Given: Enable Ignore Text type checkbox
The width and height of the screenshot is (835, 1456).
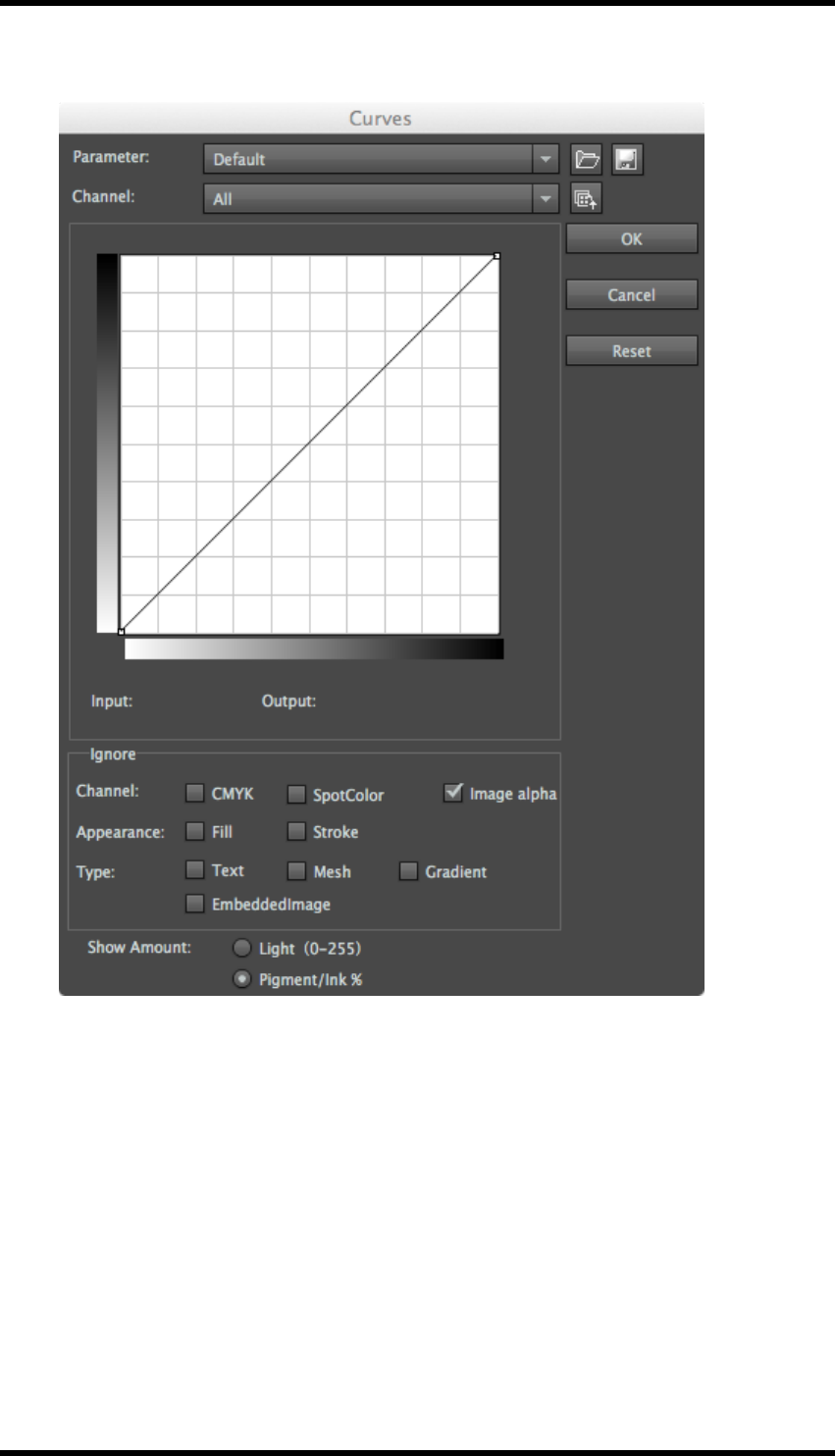Looking at the screenshot, I should (195, 869).
